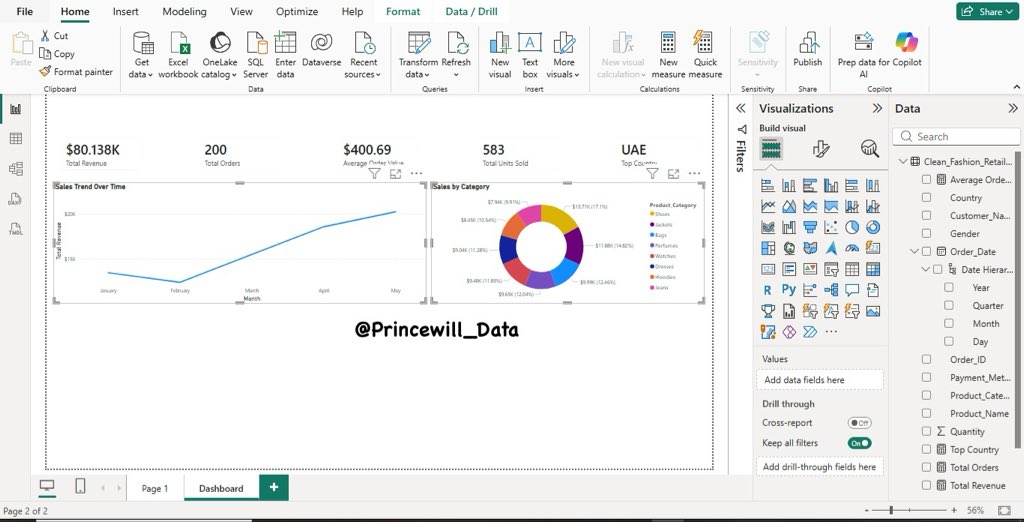1024x522 pixels.
Task: Check the Gender field checkbox
Action: (x=926, y=233)
